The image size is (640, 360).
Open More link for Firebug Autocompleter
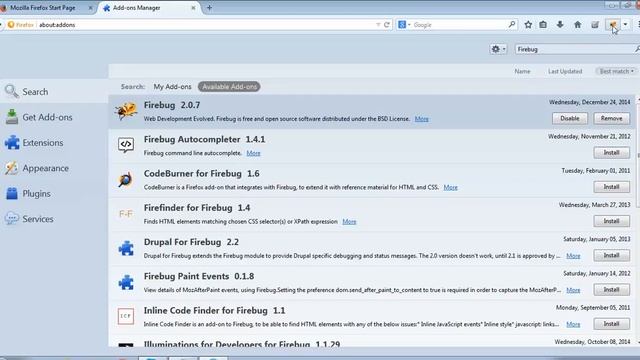pyautogui.click(x=253, y=153)
